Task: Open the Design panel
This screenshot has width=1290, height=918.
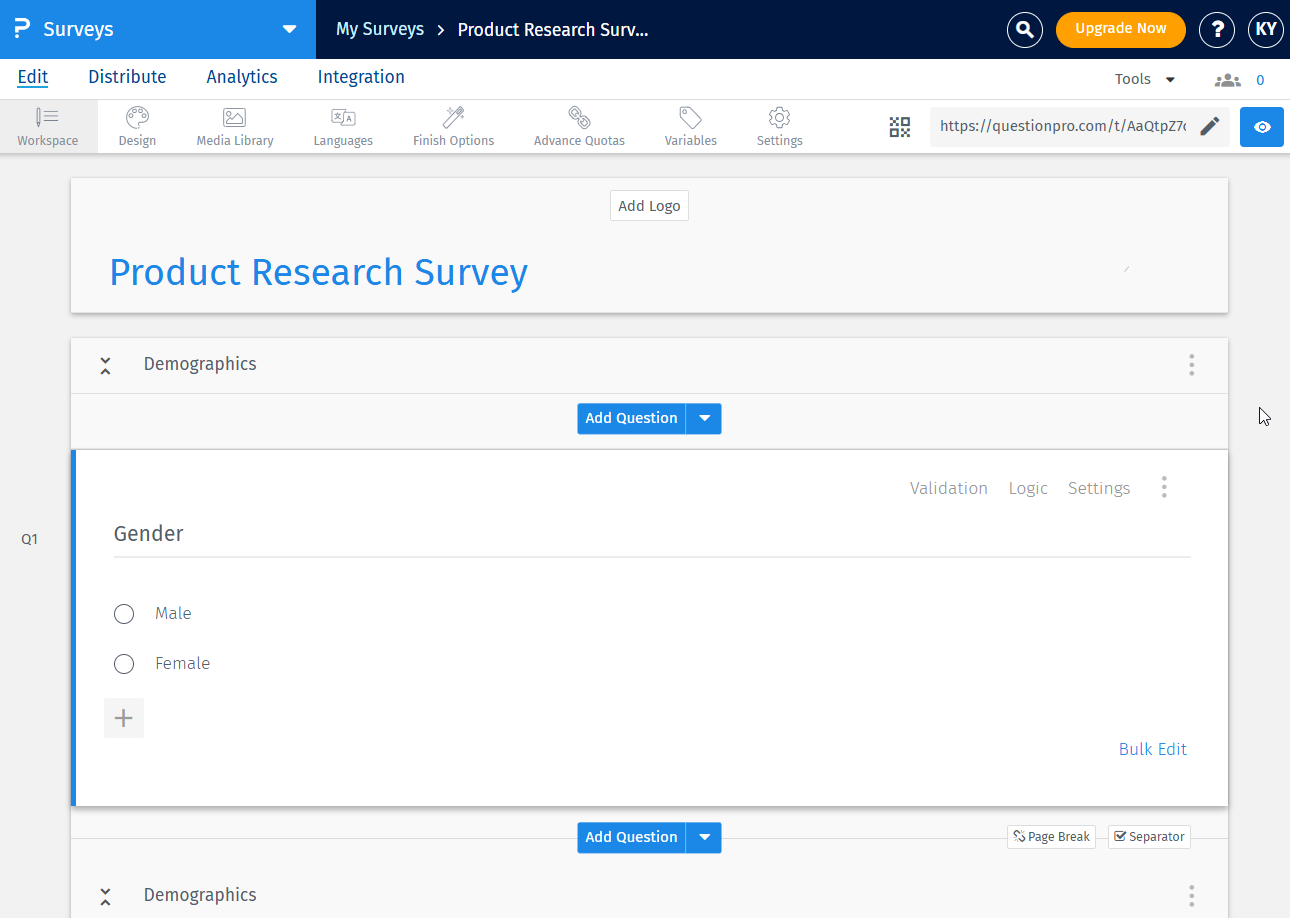Action: pos(137,126)
